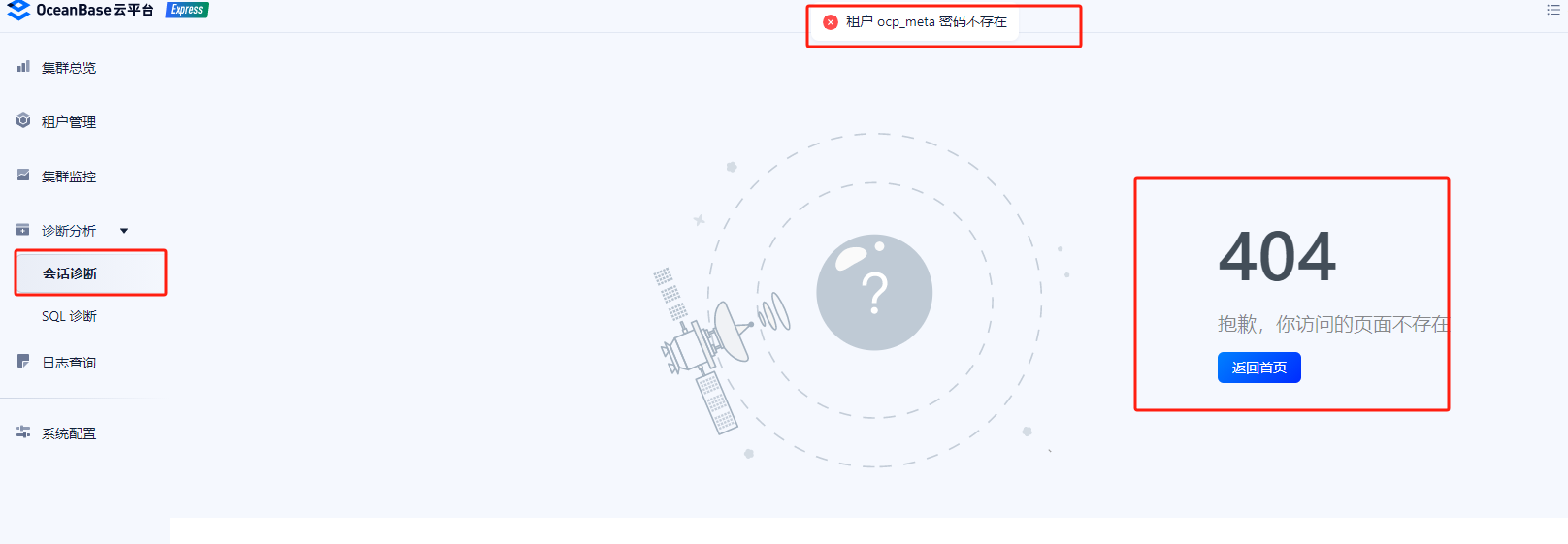Click the 返回首页 button
Image resolution: width=1568 pixels, height=544 pixels.
pyautogui.click(x=1259, y=368)
